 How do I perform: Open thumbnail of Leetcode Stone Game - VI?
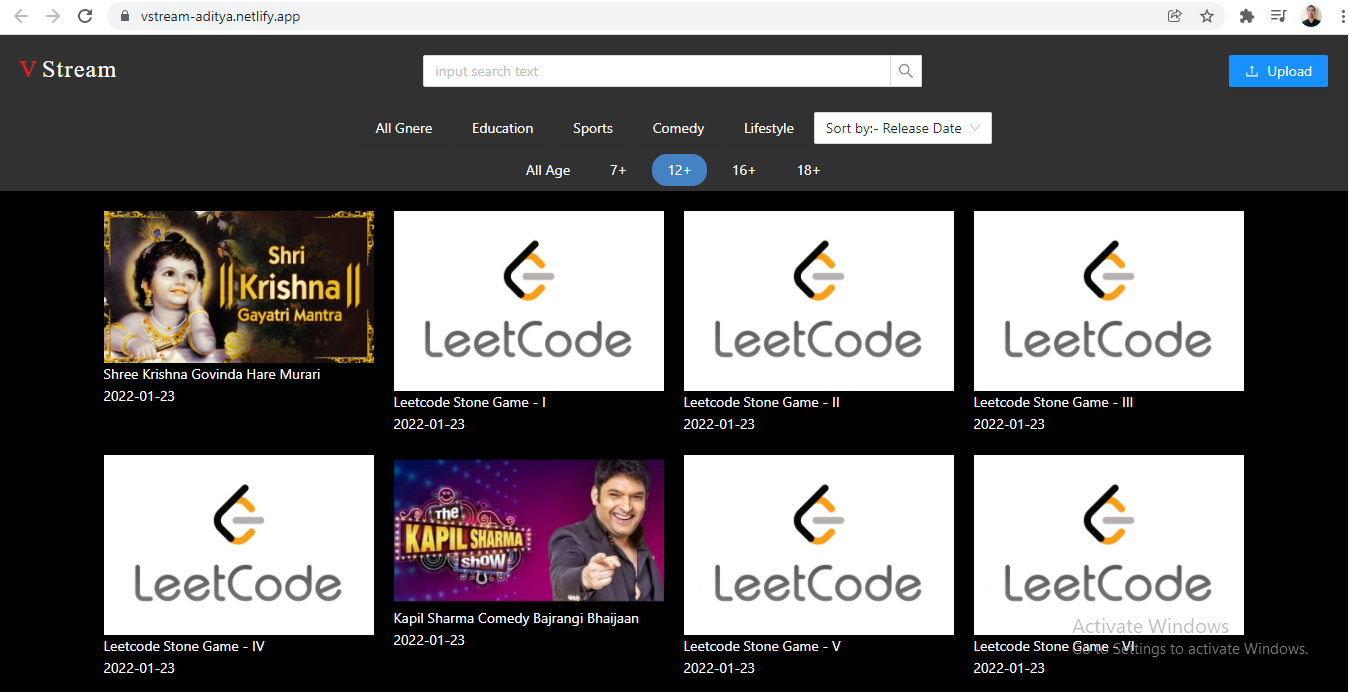[x=1109, y=545]
